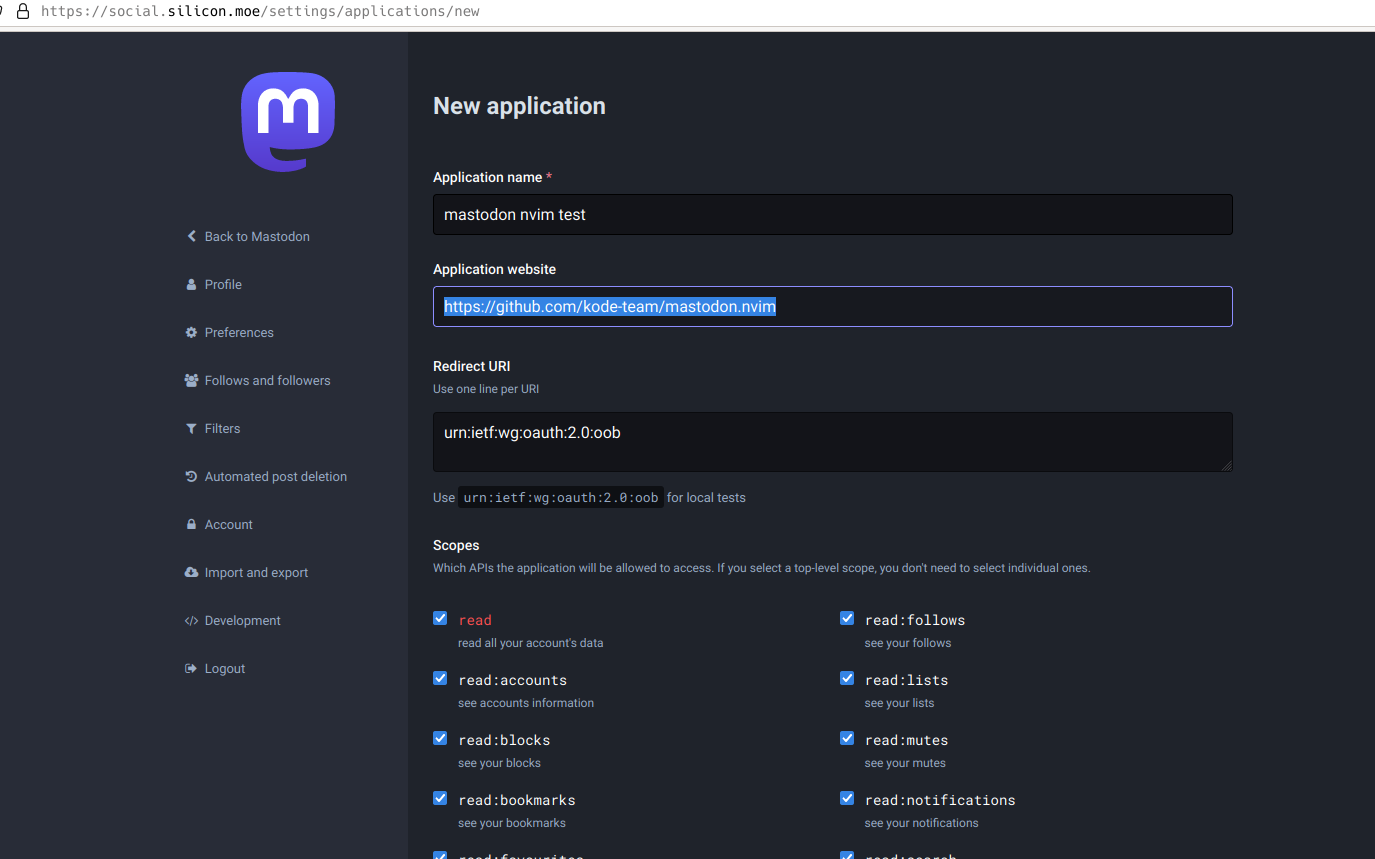Screen dimensions: 1375x859
Task: Click the funnel icon next to Filters
Action: point(191,428)
